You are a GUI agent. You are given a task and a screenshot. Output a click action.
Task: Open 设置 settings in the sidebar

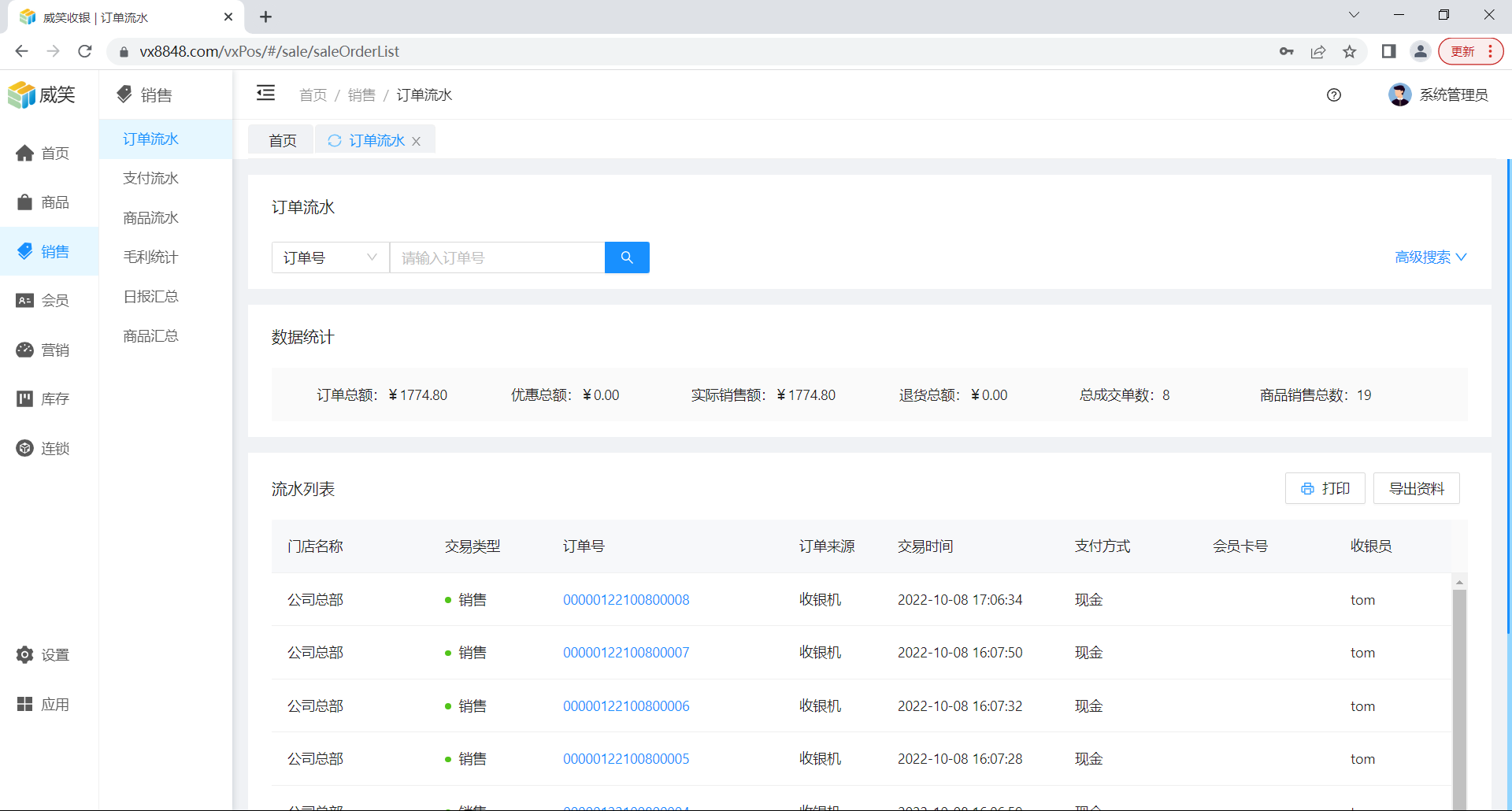pos(44,655)
